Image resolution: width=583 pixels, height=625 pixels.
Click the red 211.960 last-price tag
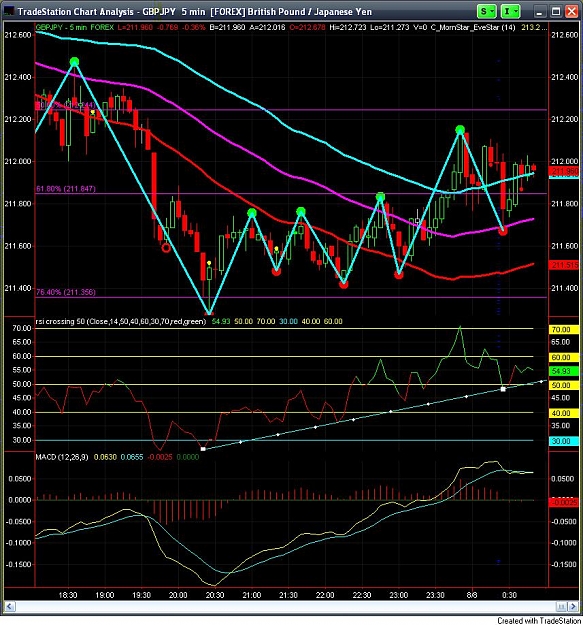(564, 172)
